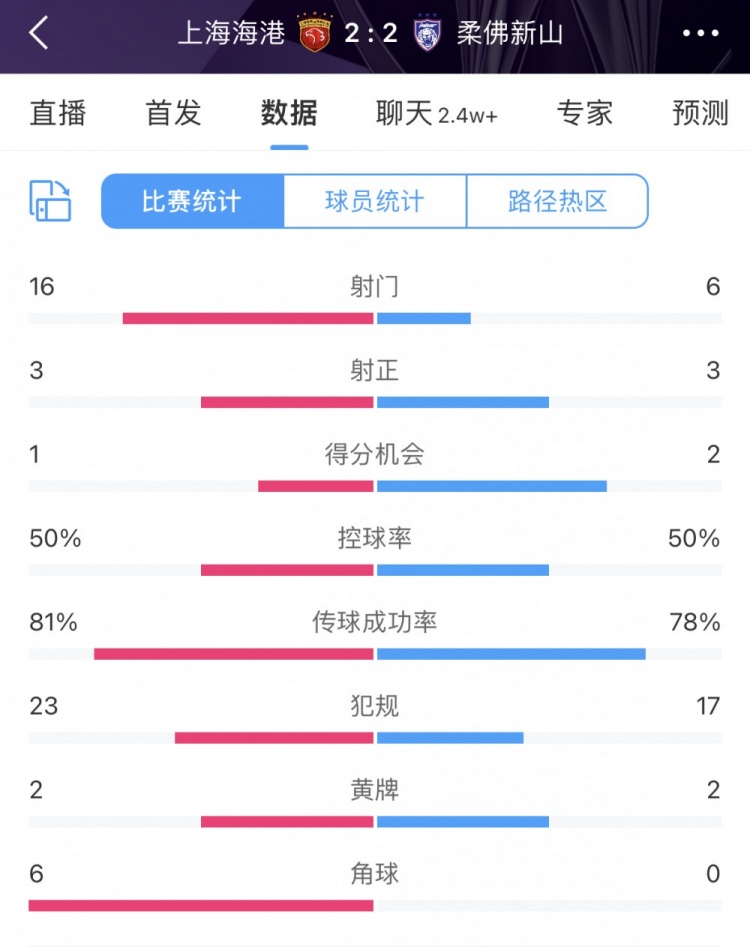This screenshot has height=947, width=750.
Task: Open the 首发 lineup tab
Action: coord(174,113)
